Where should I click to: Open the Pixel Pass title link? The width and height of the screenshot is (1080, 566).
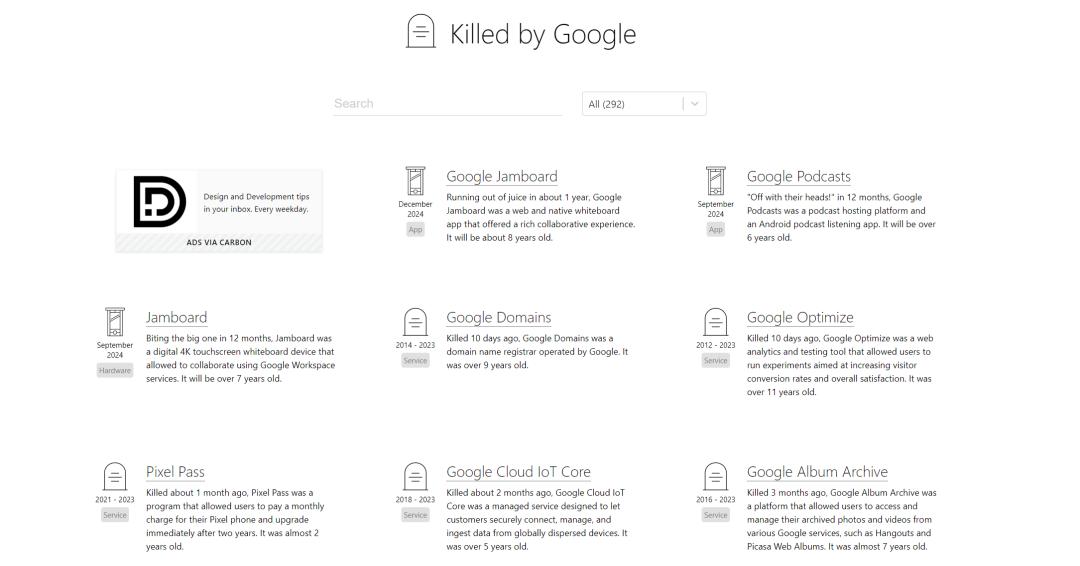175,472
